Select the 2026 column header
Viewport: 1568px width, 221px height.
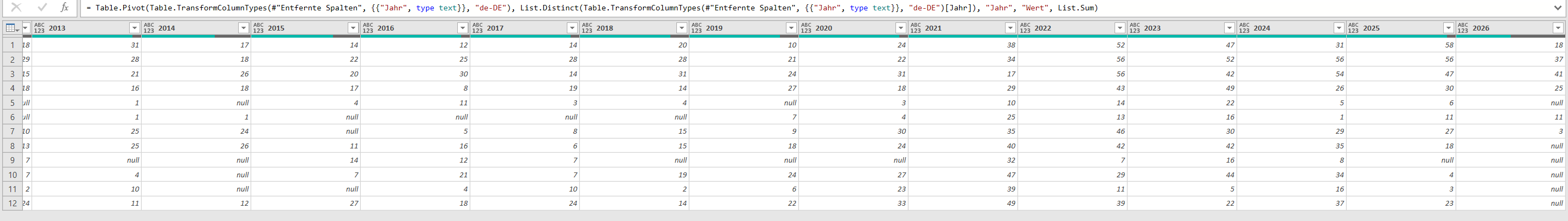click(1511, 28)
